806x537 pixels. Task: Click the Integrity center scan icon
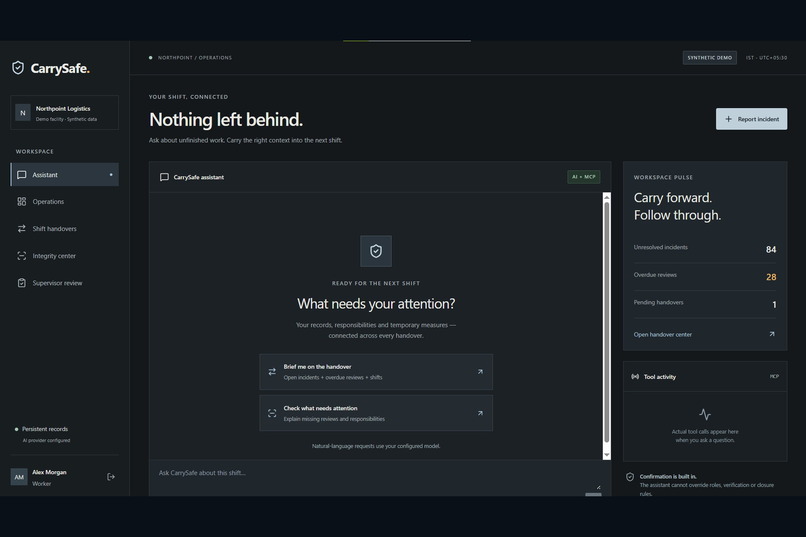point(22,256)
